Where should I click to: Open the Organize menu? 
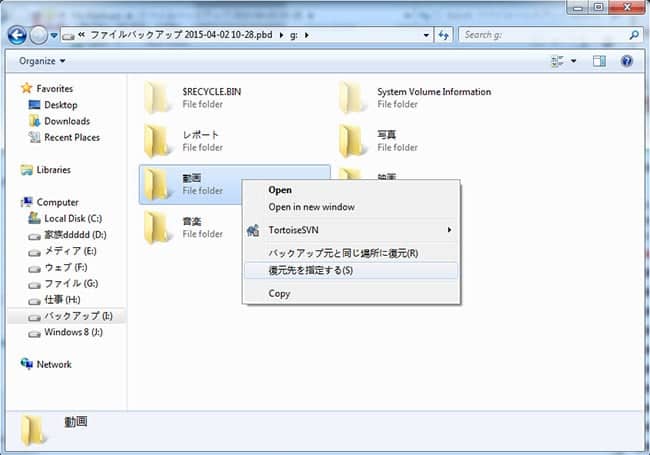(x=42, y=61)
